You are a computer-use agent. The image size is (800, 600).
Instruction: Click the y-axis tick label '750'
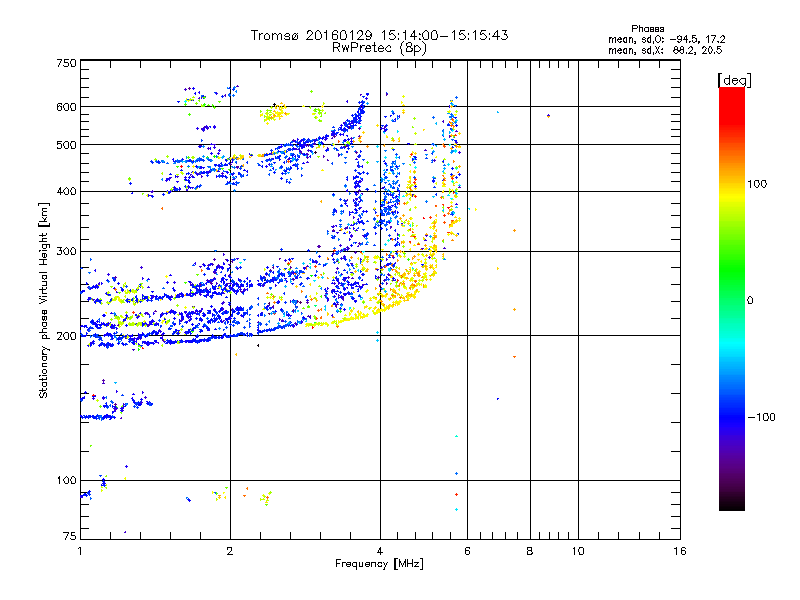[66, 63]
